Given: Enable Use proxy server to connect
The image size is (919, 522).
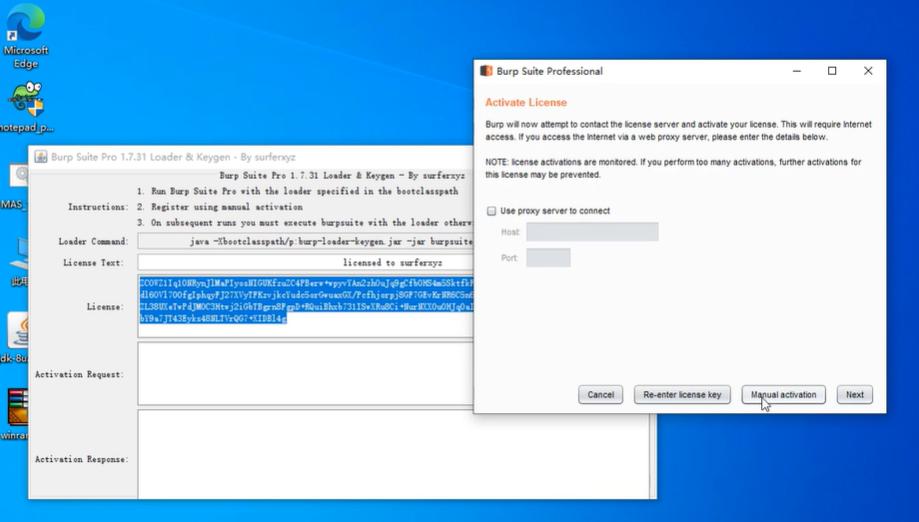Looking at the screenshot, I should pyautogui.click(x=492, y=211).
